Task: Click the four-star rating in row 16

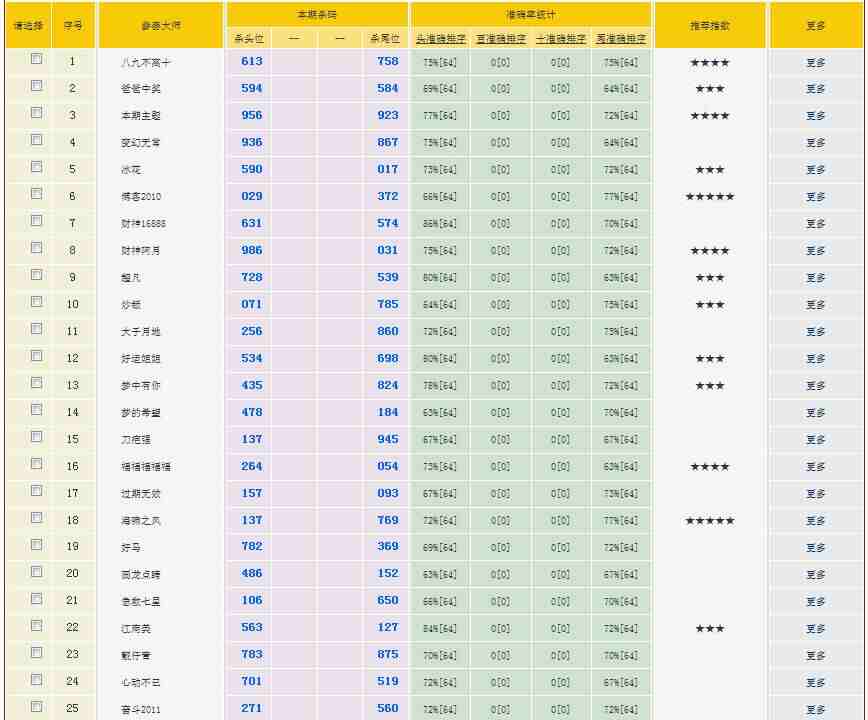Action: click(x=710, y=467)
